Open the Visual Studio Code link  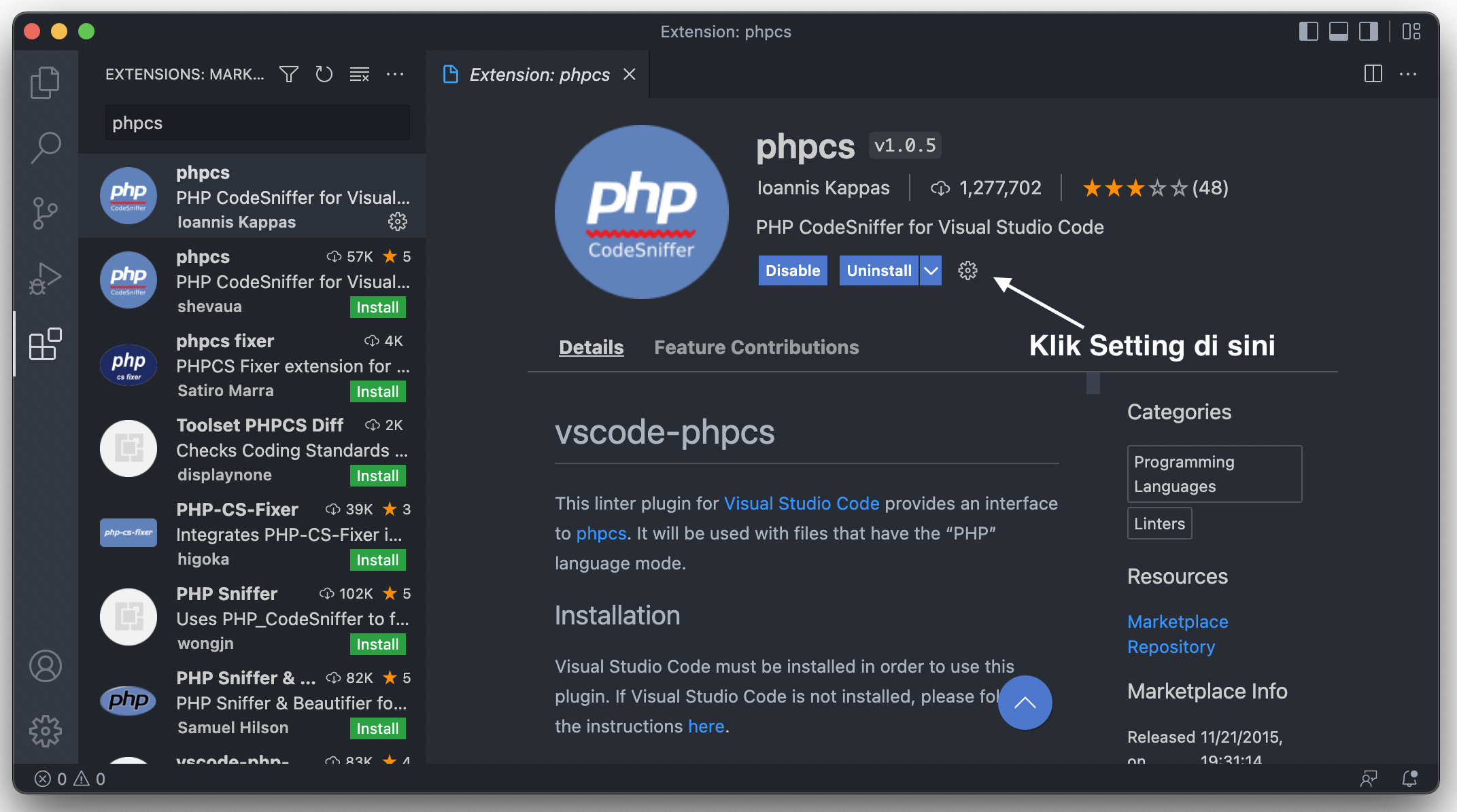pos(802,504)
